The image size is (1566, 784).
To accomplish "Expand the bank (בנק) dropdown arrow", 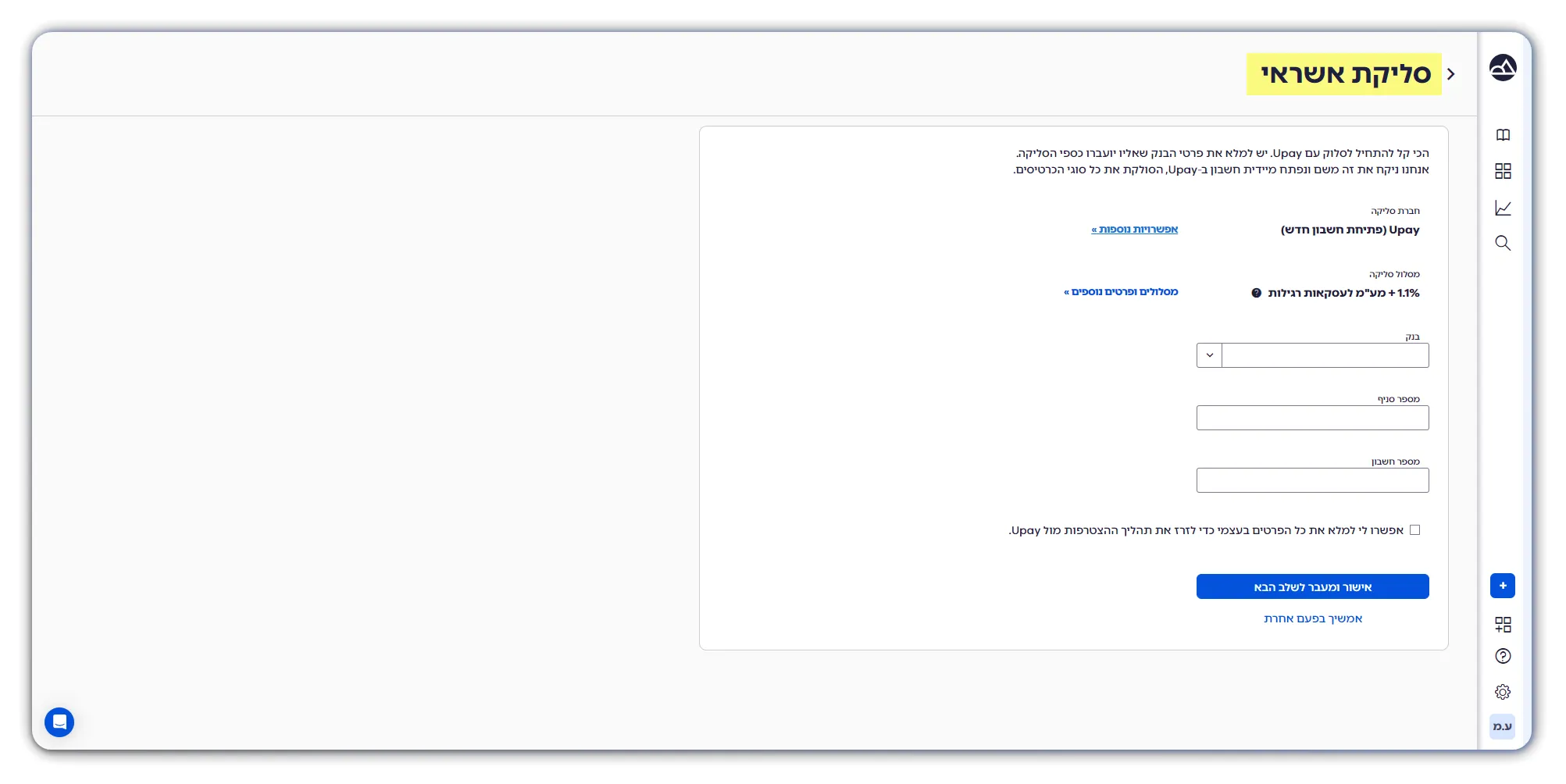I will (1209, 355).
